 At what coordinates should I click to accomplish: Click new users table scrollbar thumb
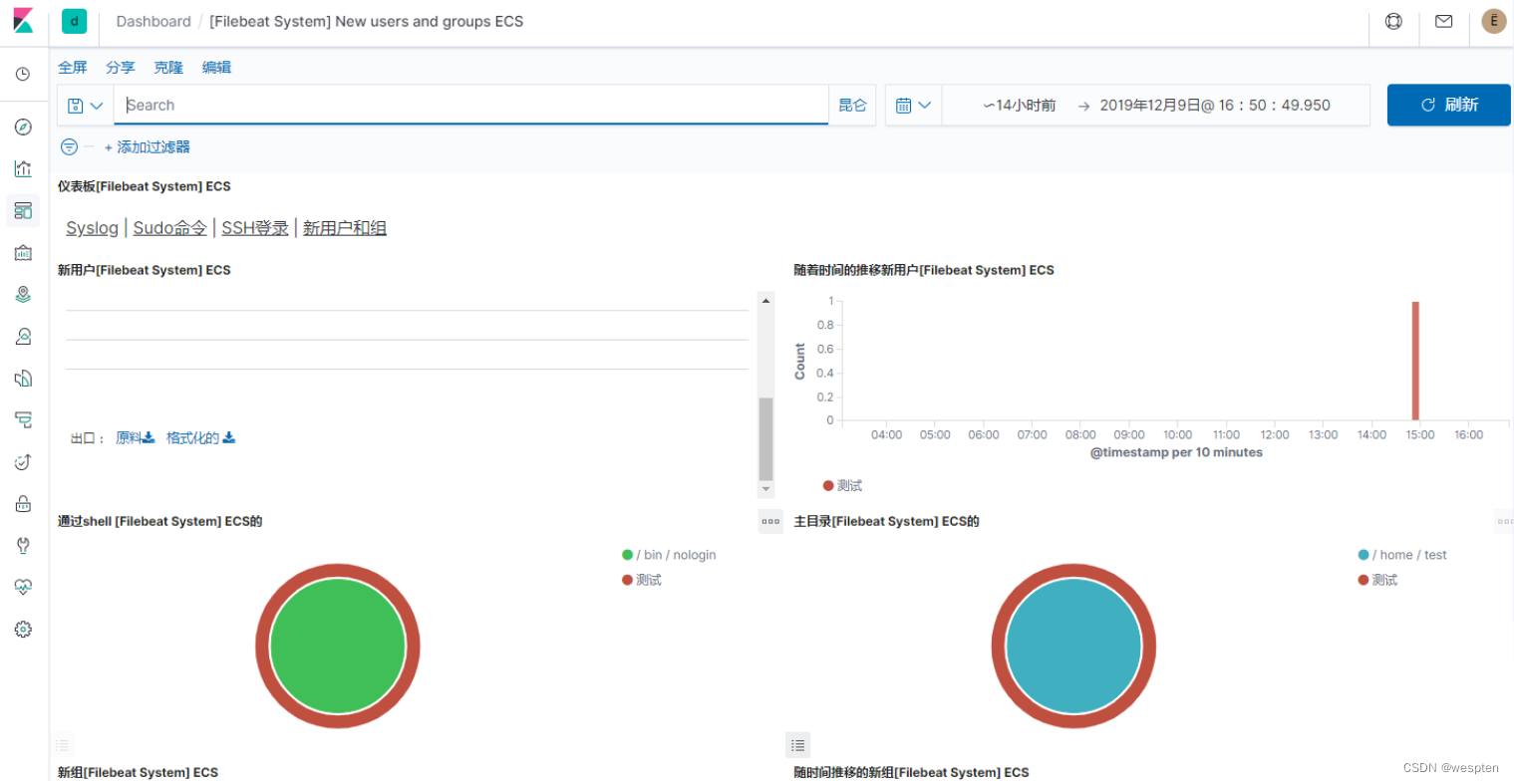point(765,439)
